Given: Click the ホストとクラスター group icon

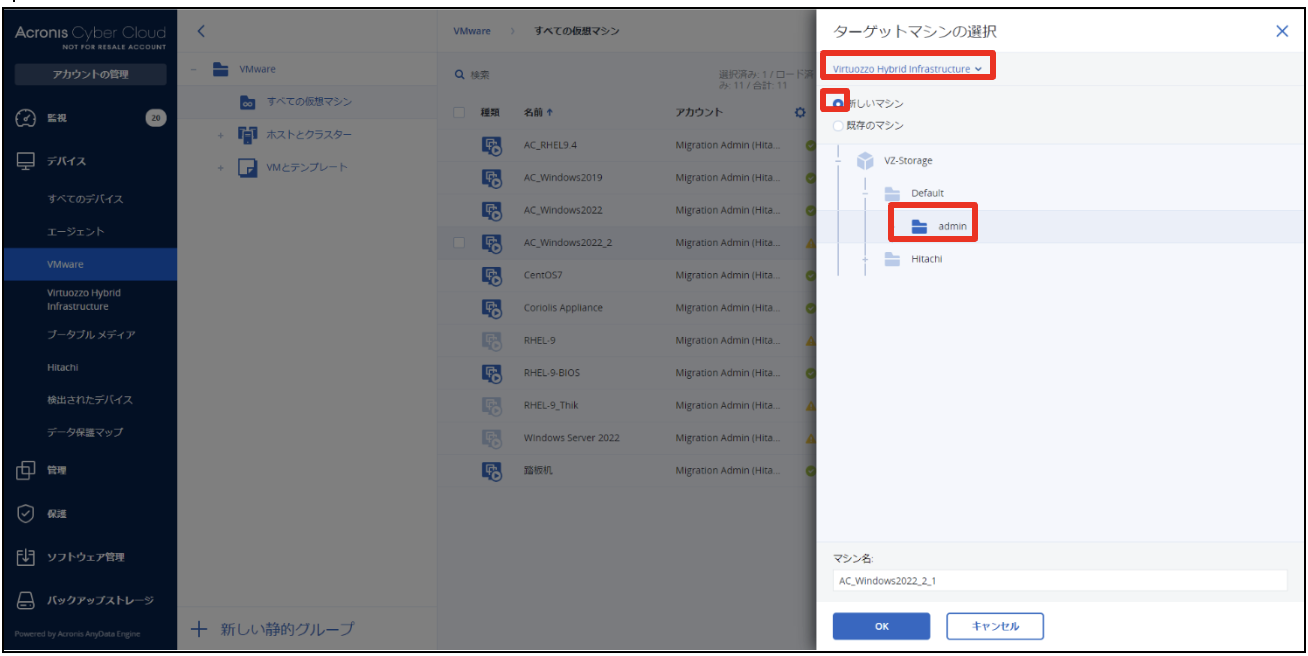Looking at the screenshot, I should [248, 134].
